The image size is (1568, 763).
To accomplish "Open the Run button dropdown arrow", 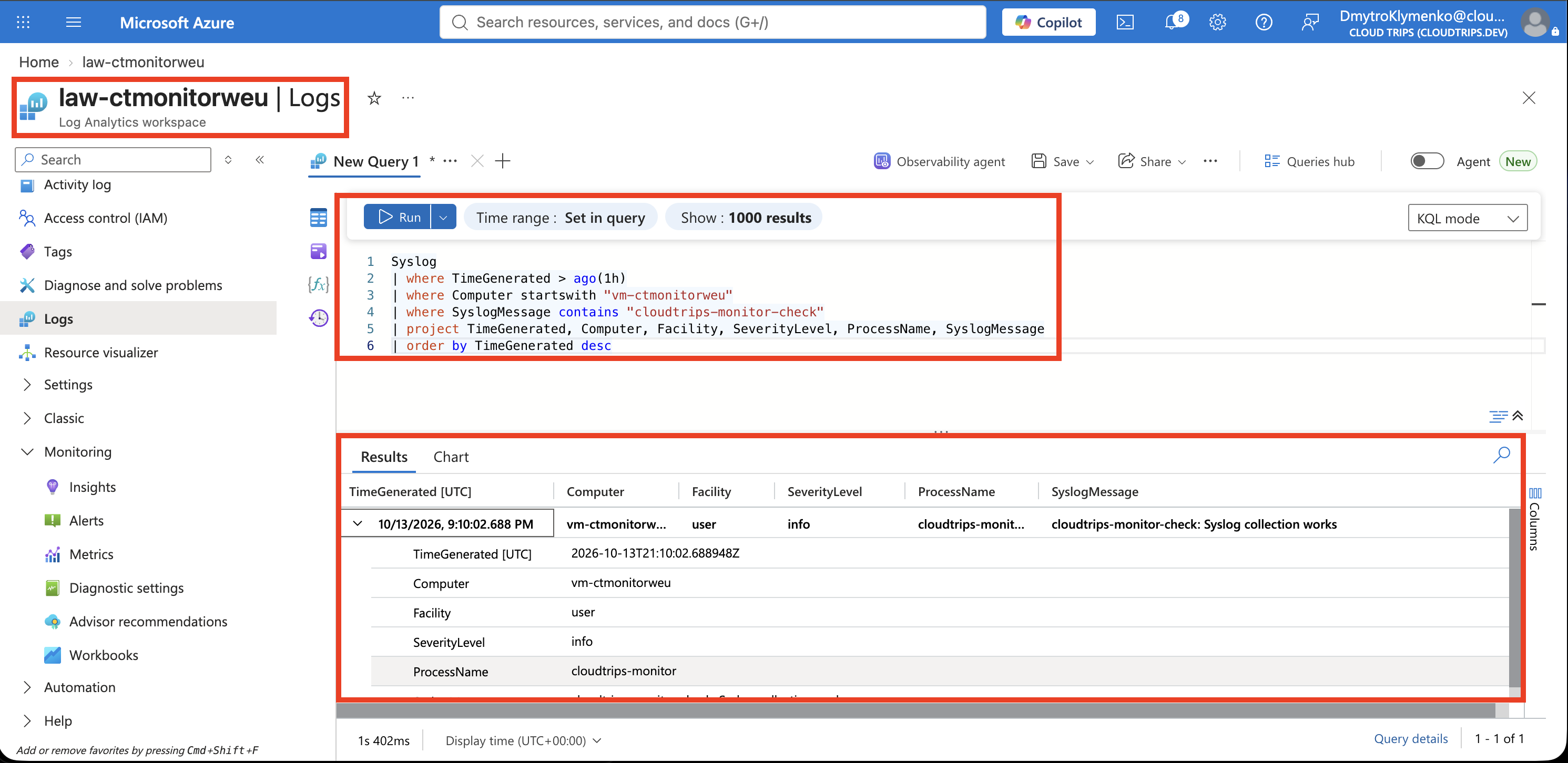I will [x=443, y=217].
